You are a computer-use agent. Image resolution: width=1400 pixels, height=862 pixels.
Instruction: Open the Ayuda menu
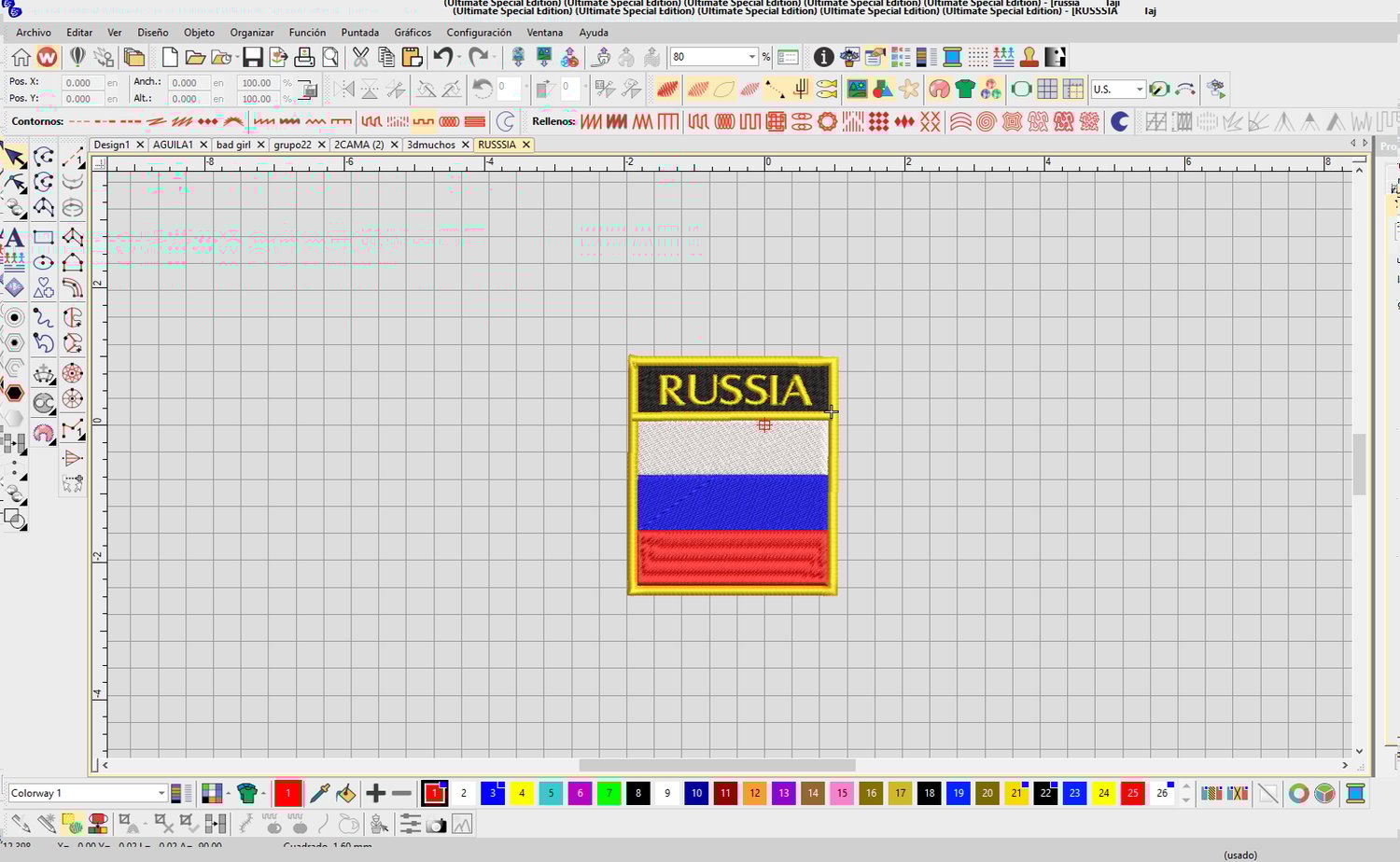pos(594,33)
